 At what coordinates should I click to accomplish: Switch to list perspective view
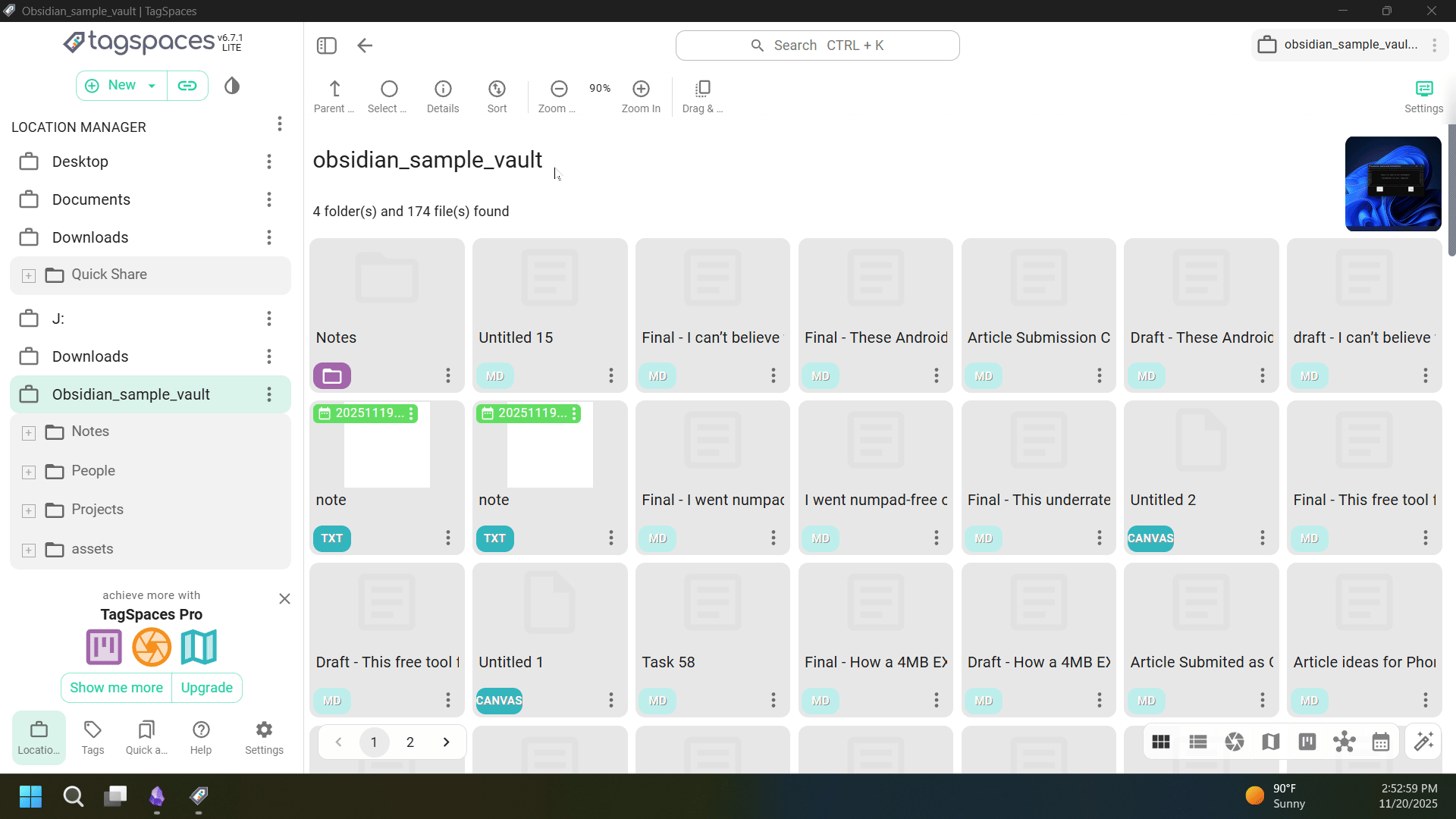point(1198,742)
